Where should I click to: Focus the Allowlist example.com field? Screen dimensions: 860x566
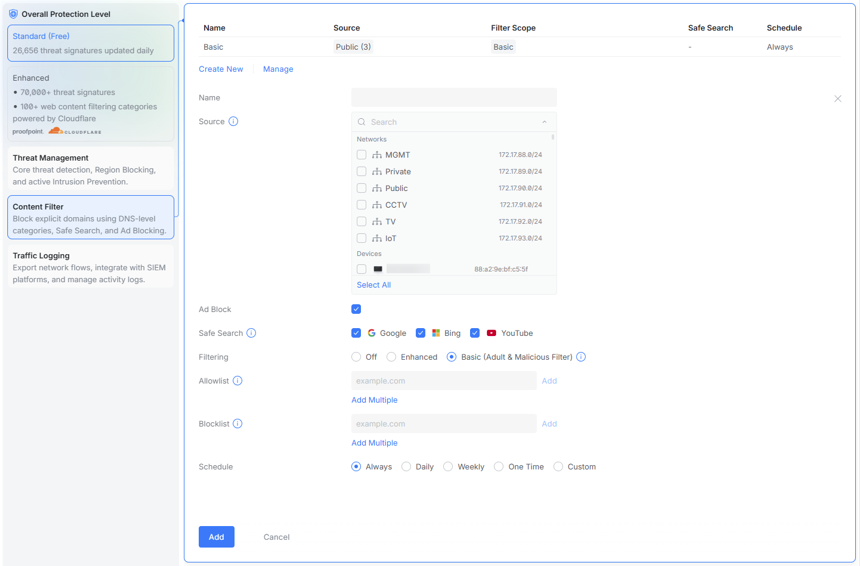[x=444, y=381]
